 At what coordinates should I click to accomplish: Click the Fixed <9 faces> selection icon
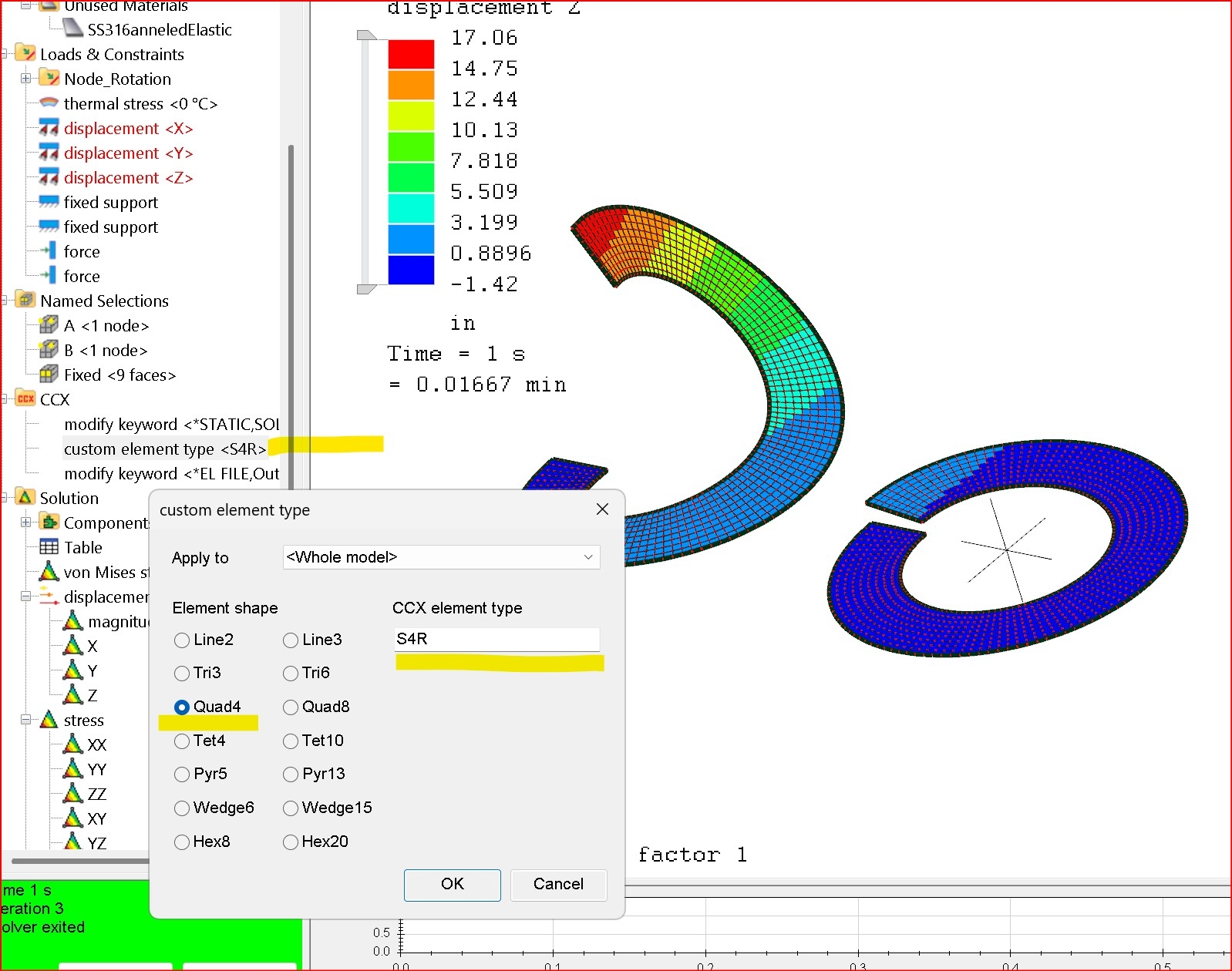click(x=49, y=375)
